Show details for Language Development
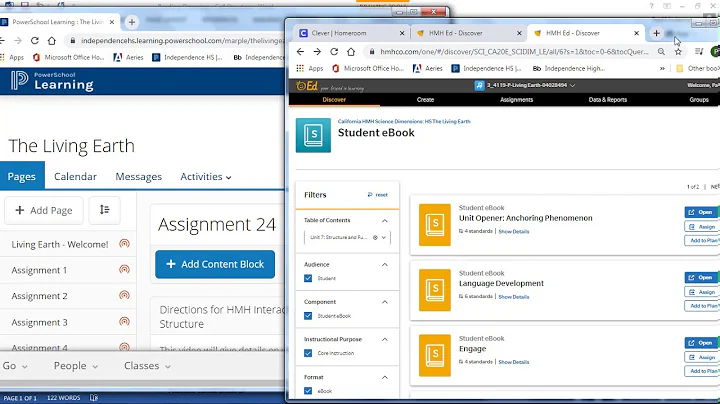The image size is (720, 404). coord(514,297)
